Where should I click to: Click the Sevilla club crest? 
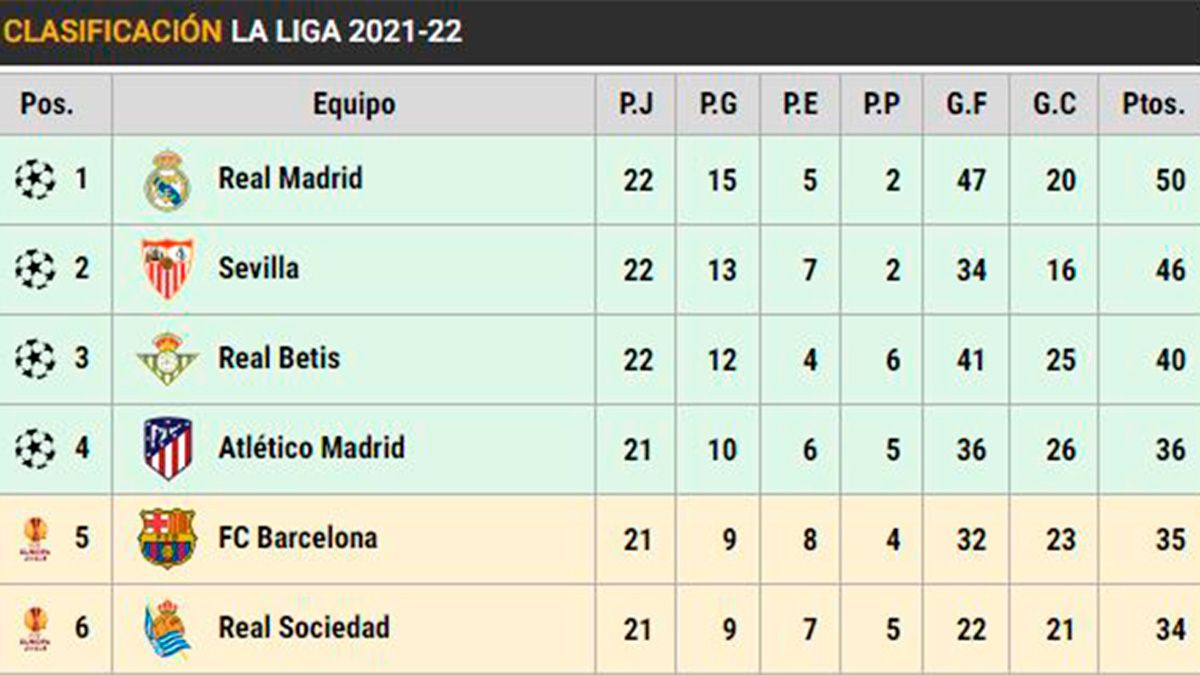coord(167,269)
